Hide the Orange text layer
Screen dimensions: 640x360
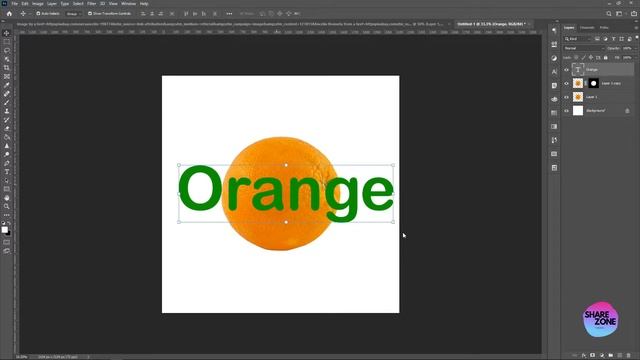[x=567, y=70]
